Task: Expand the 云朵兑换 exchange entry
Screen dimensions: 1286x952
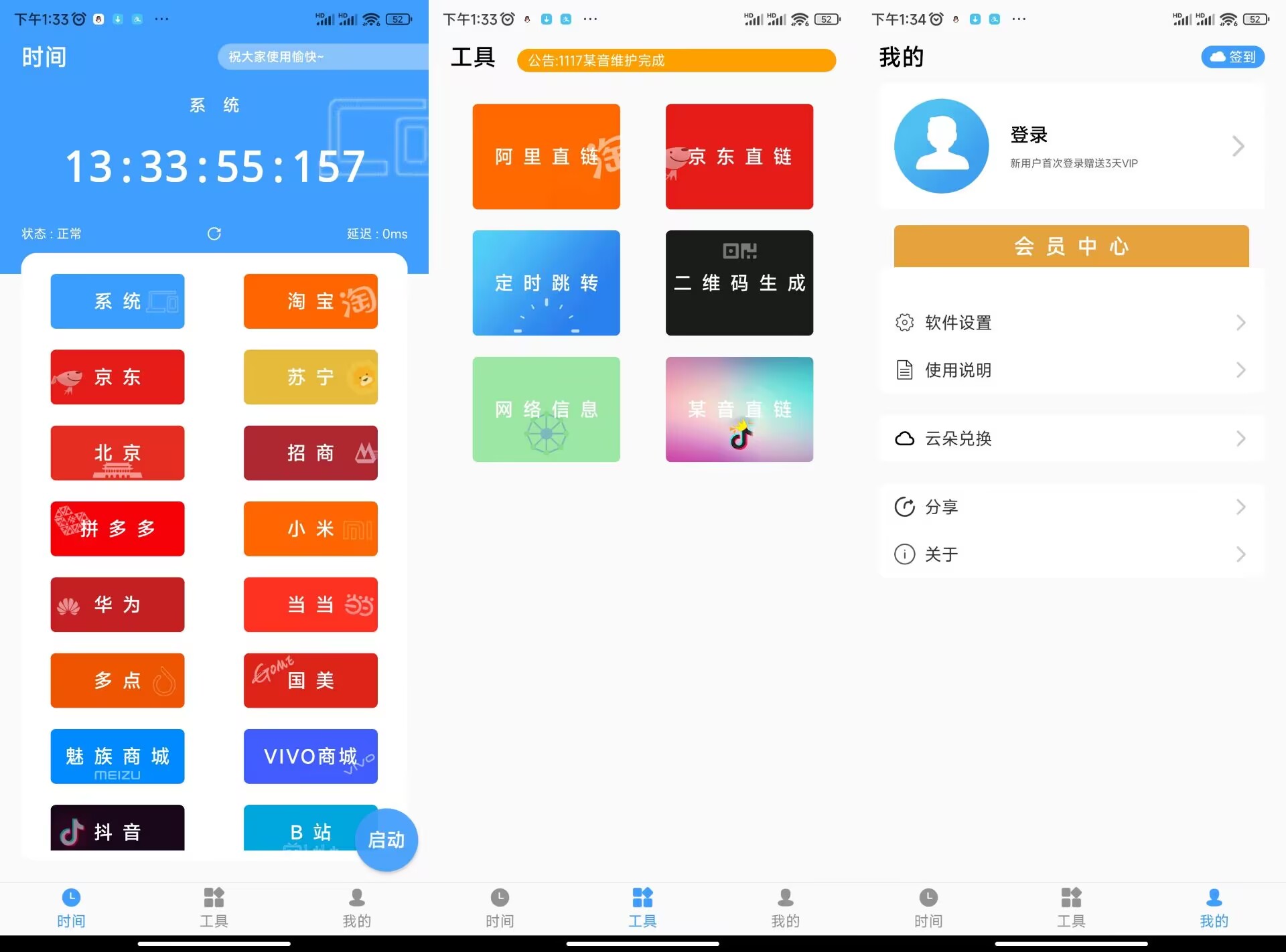Action: pos(1070,439)
